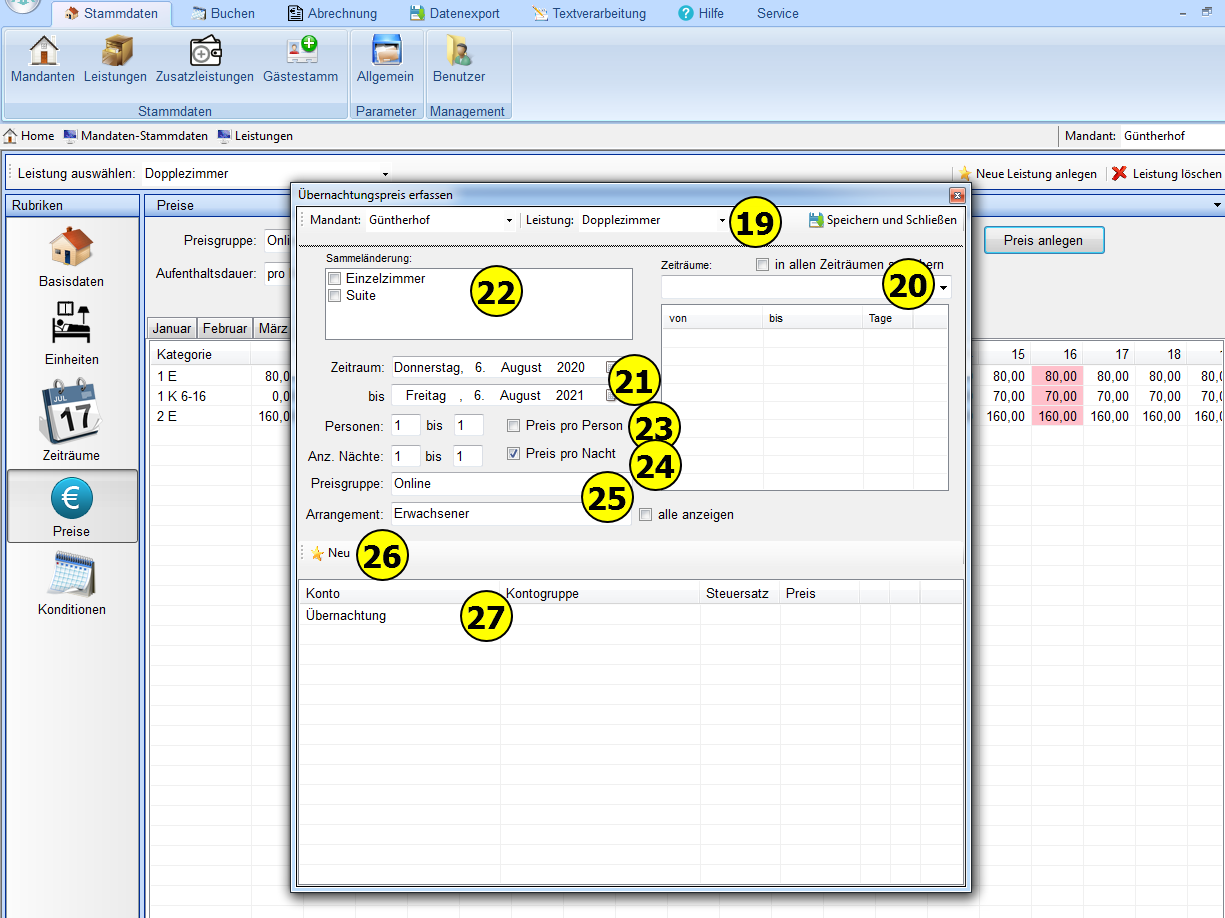This screenshot has height=918, width=1225.
Task: Enable the Einzelzimmer checkbox
Action: coord(335,279)
